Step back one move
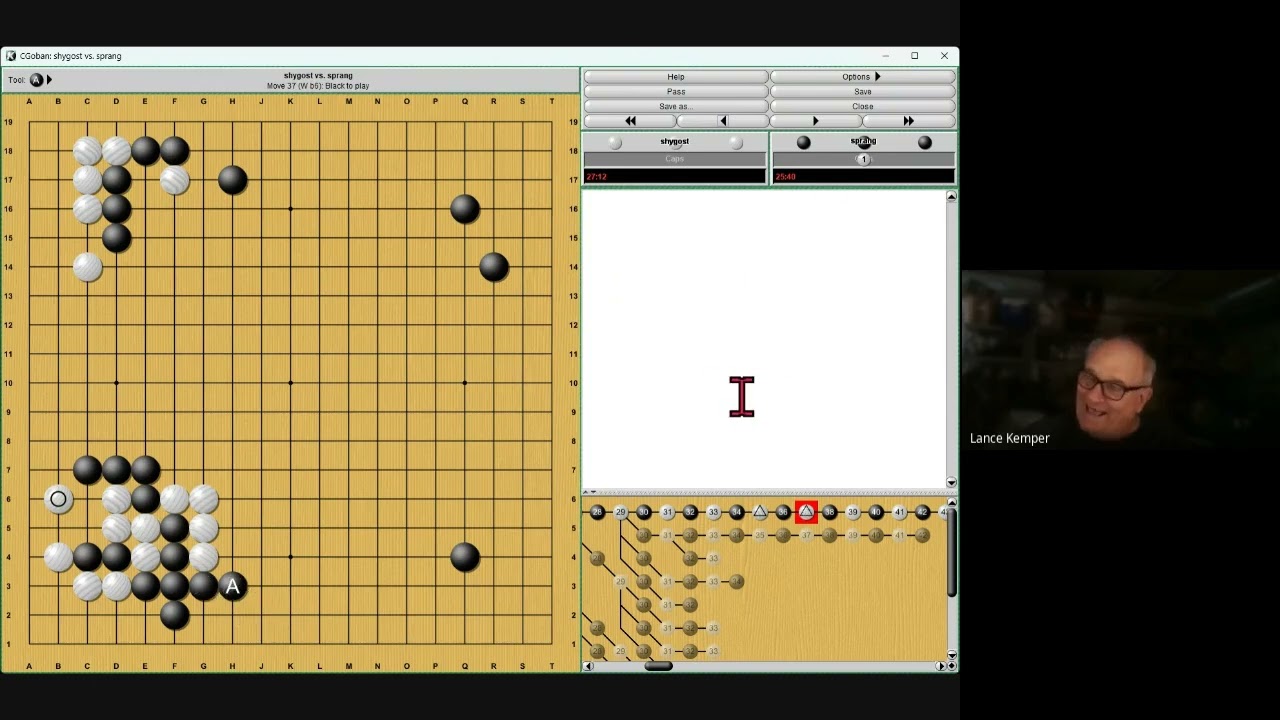 [x=723, y=121]
